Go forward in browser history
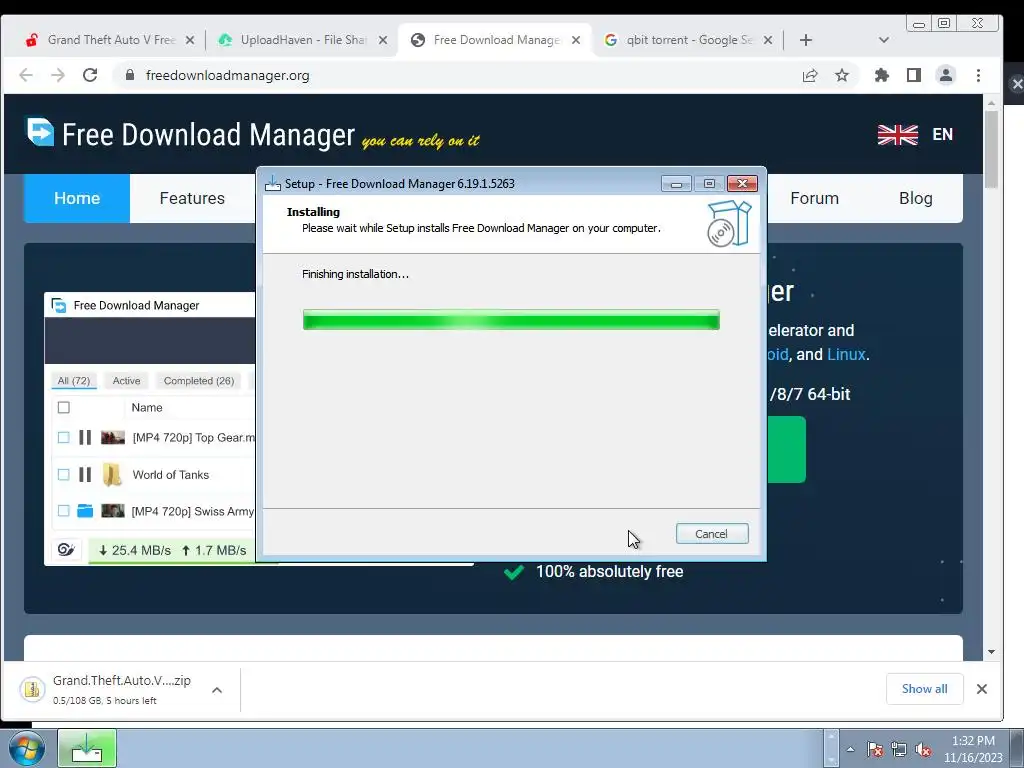This screenshot has width=1024, height=768. tap(58, 75)
